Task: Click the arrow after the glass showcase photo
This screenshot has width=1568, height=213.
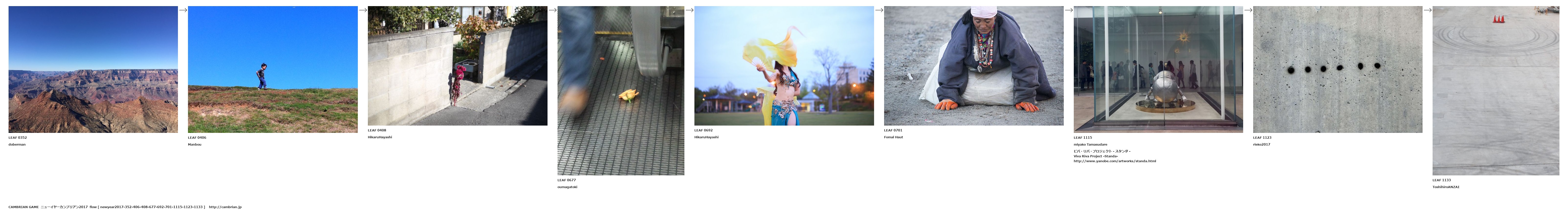Action: pyautogui.click(x=1248, y=10)
